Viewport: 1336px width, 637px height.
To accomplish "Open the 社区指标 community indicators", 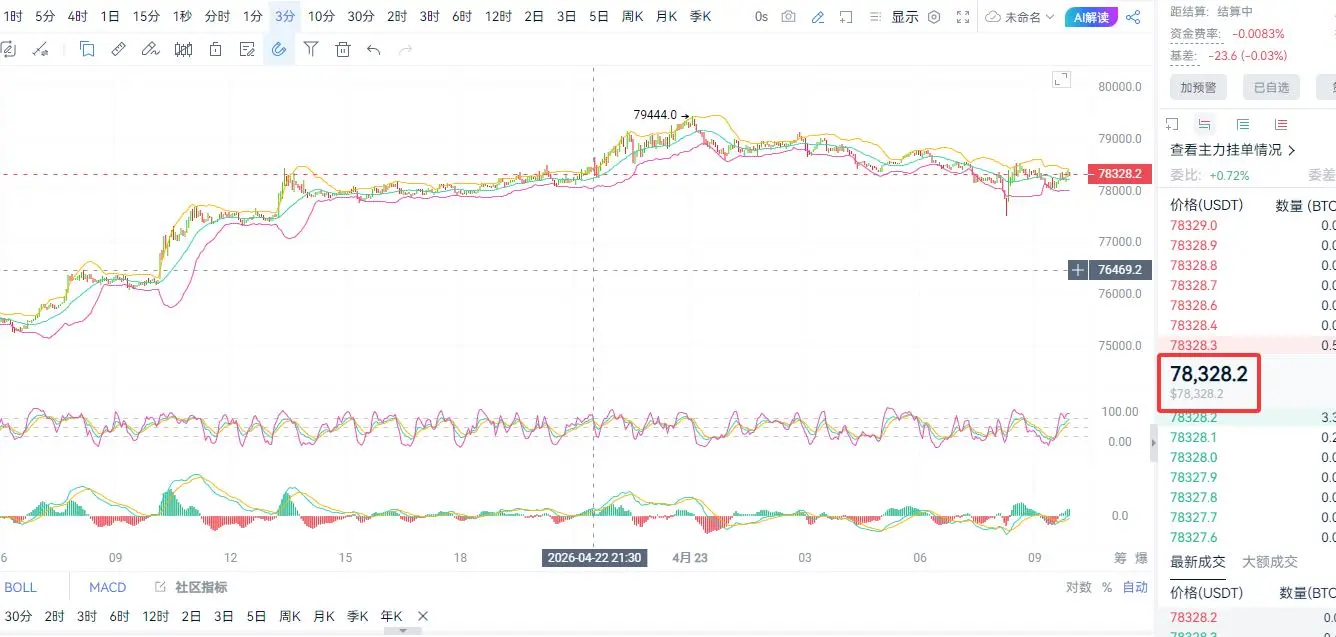I will [191, 587].
